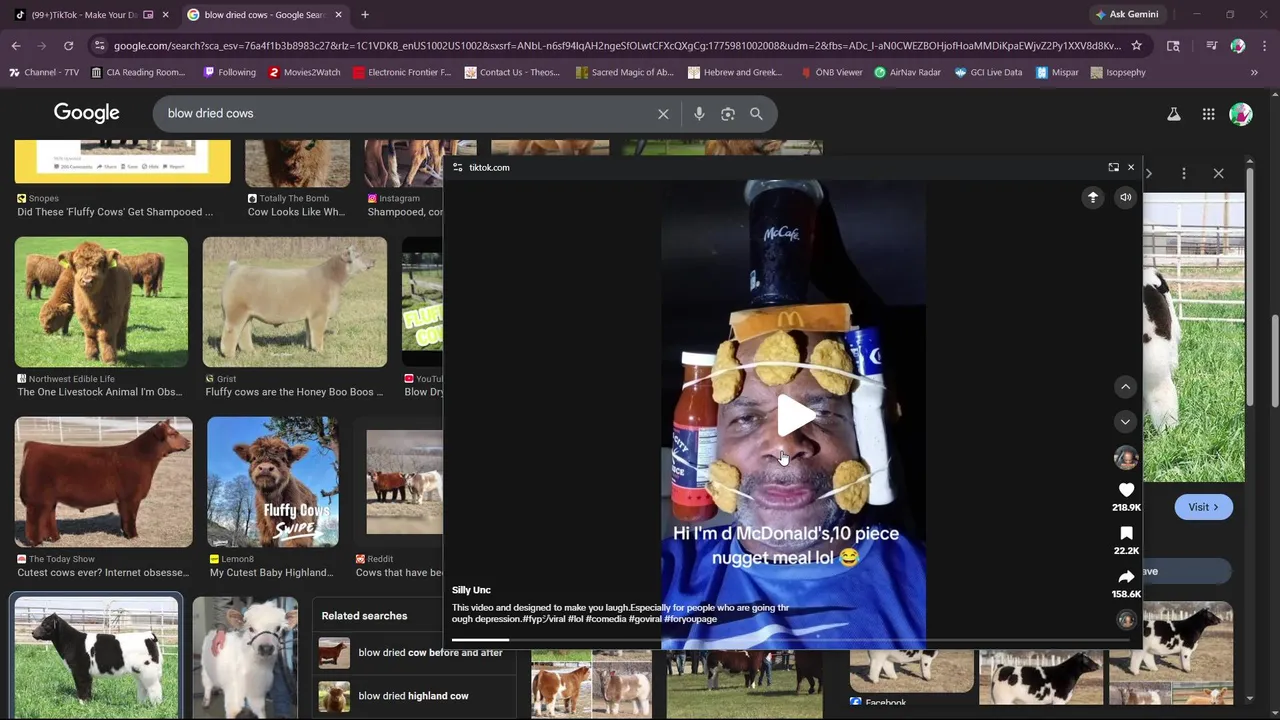Open Chrome media controls icon
Viewport: 1280px width, 720px height.
1211,46
